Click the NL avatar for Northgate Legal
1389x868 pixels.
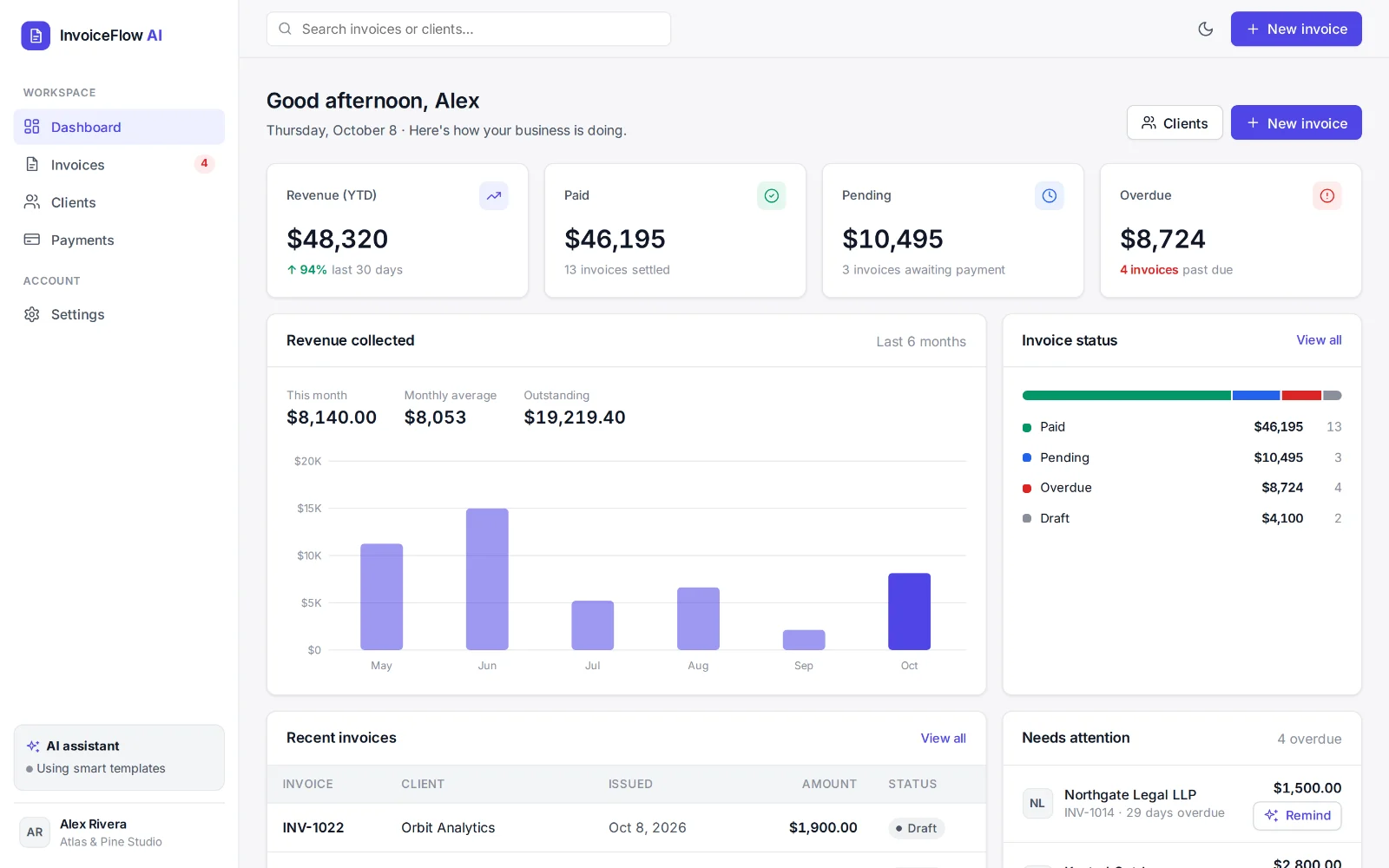[1037, 803]
